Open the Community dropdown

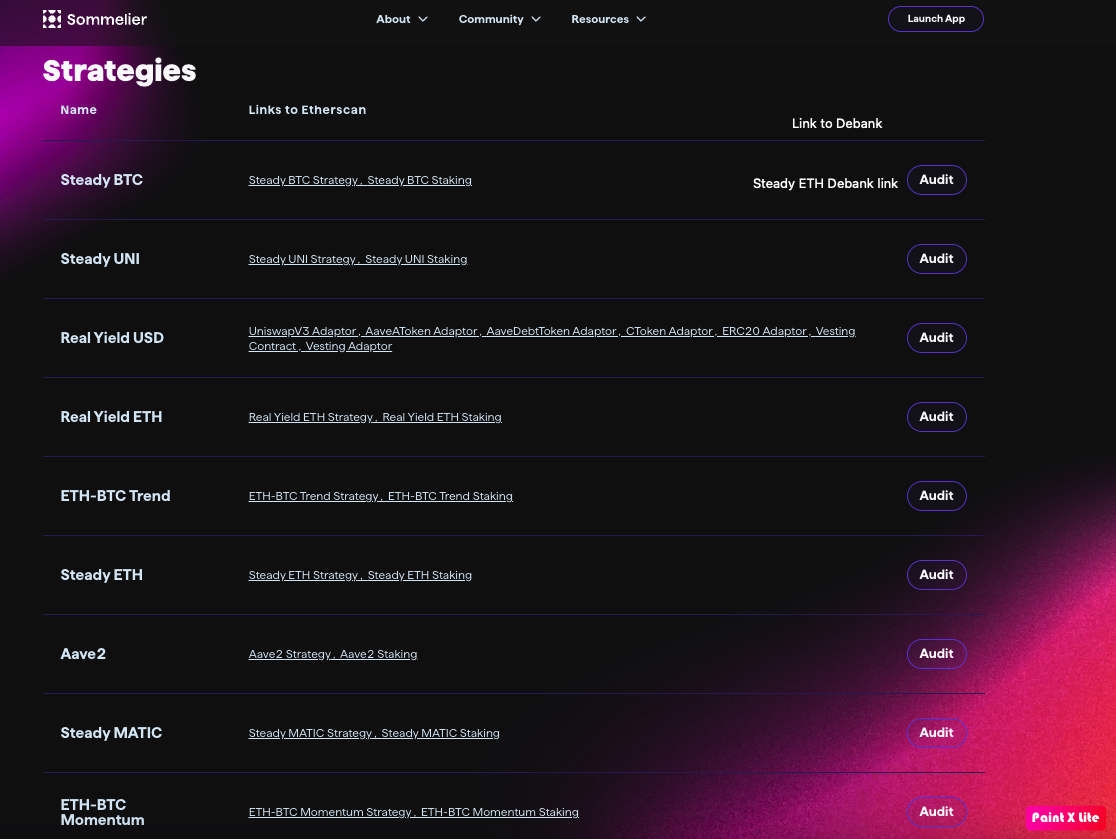pyautogui.click(x=499, y=19)
